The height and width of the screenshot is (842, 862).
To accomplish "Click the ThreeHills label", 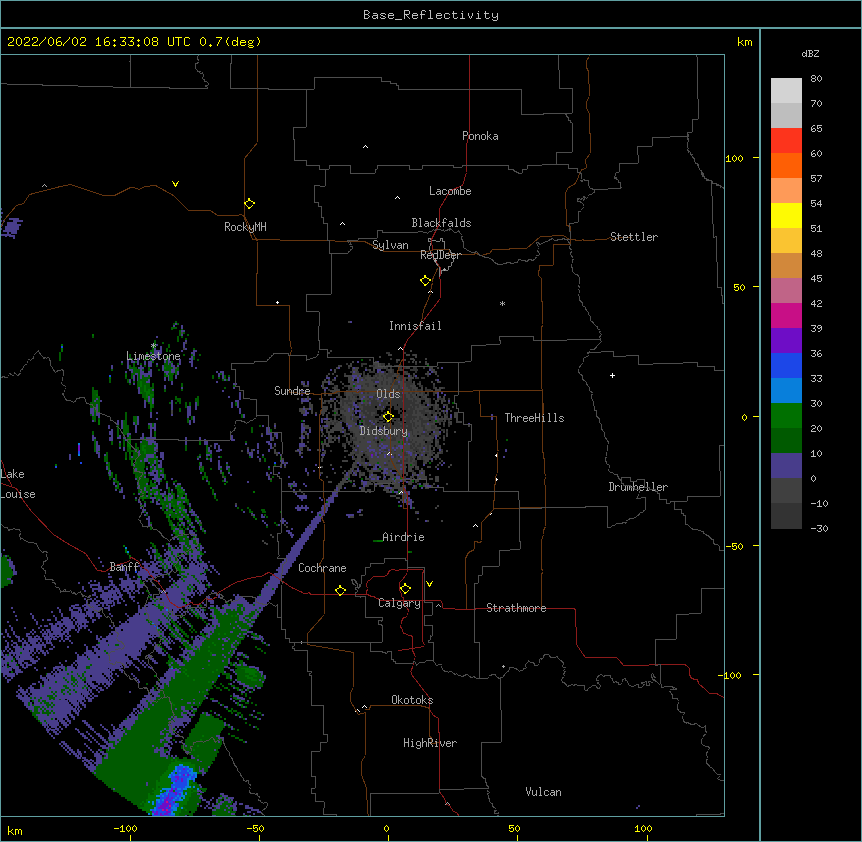I will click(534, 418).
